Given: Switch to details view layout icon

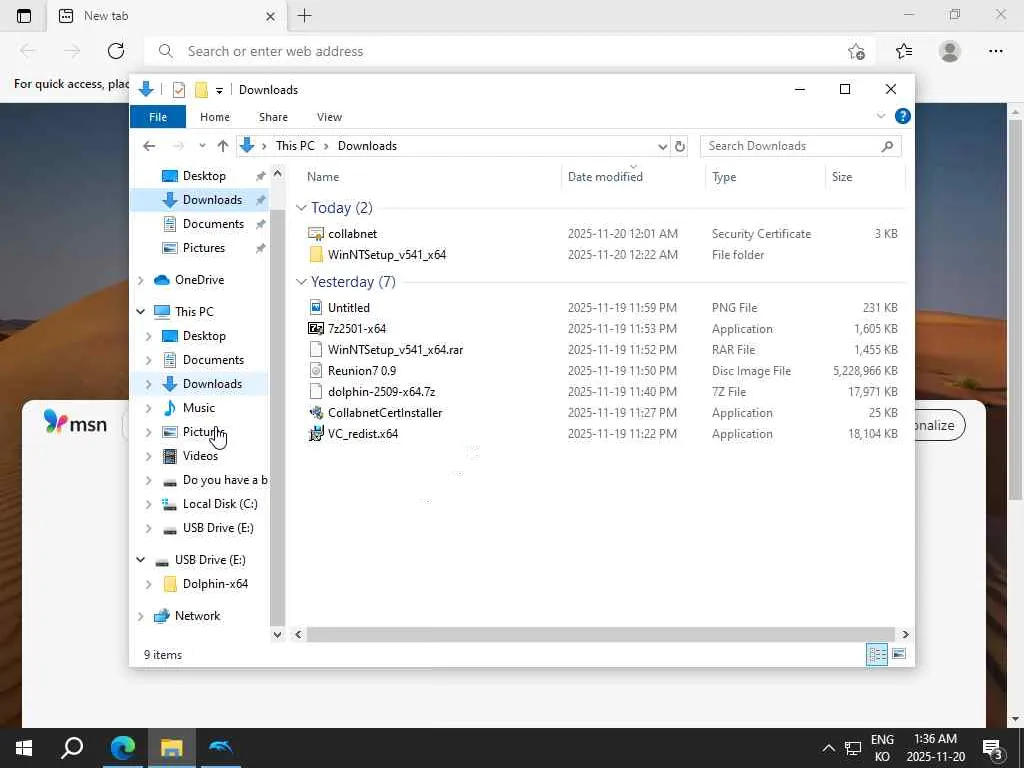Looking at the screenshot, I should click(x=876, y=654).
